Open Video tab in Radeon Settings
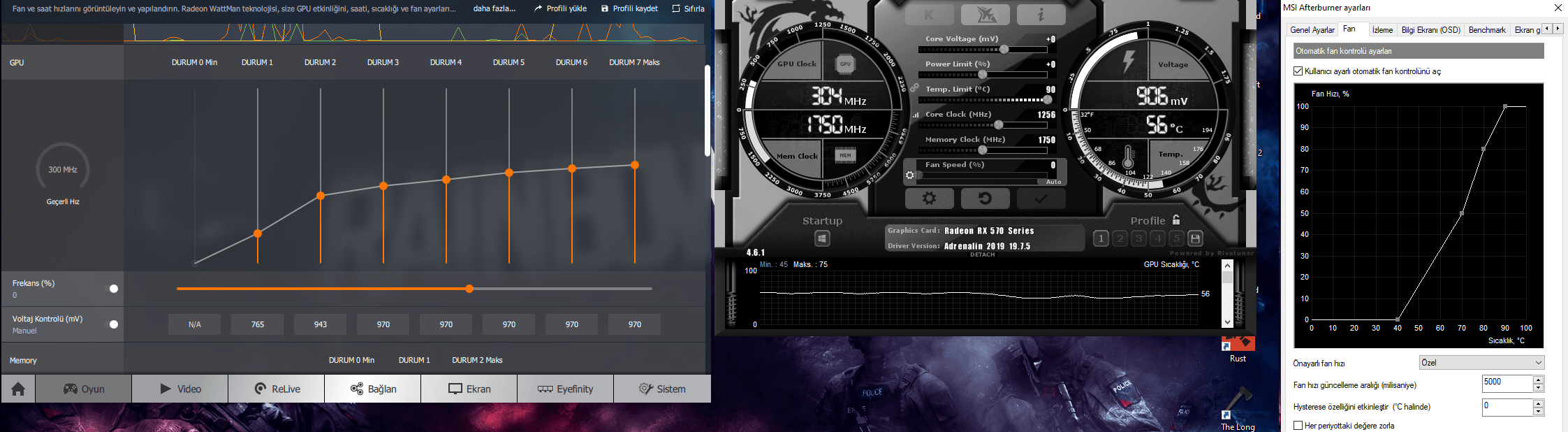This screenshot has height=432, width=1568. click(x=180, y=389)
